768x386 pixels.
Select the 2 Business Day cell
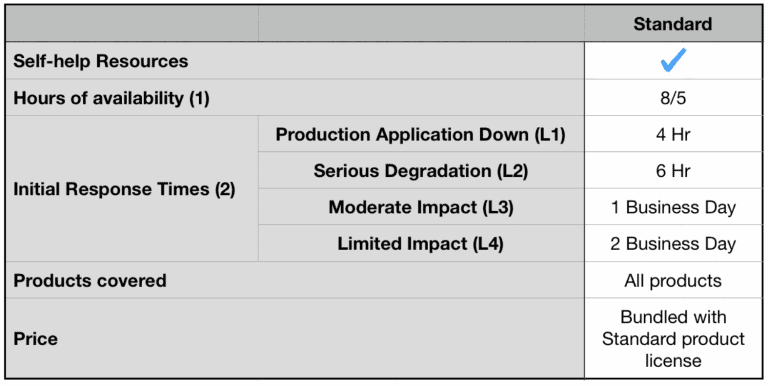click(673, 243)
